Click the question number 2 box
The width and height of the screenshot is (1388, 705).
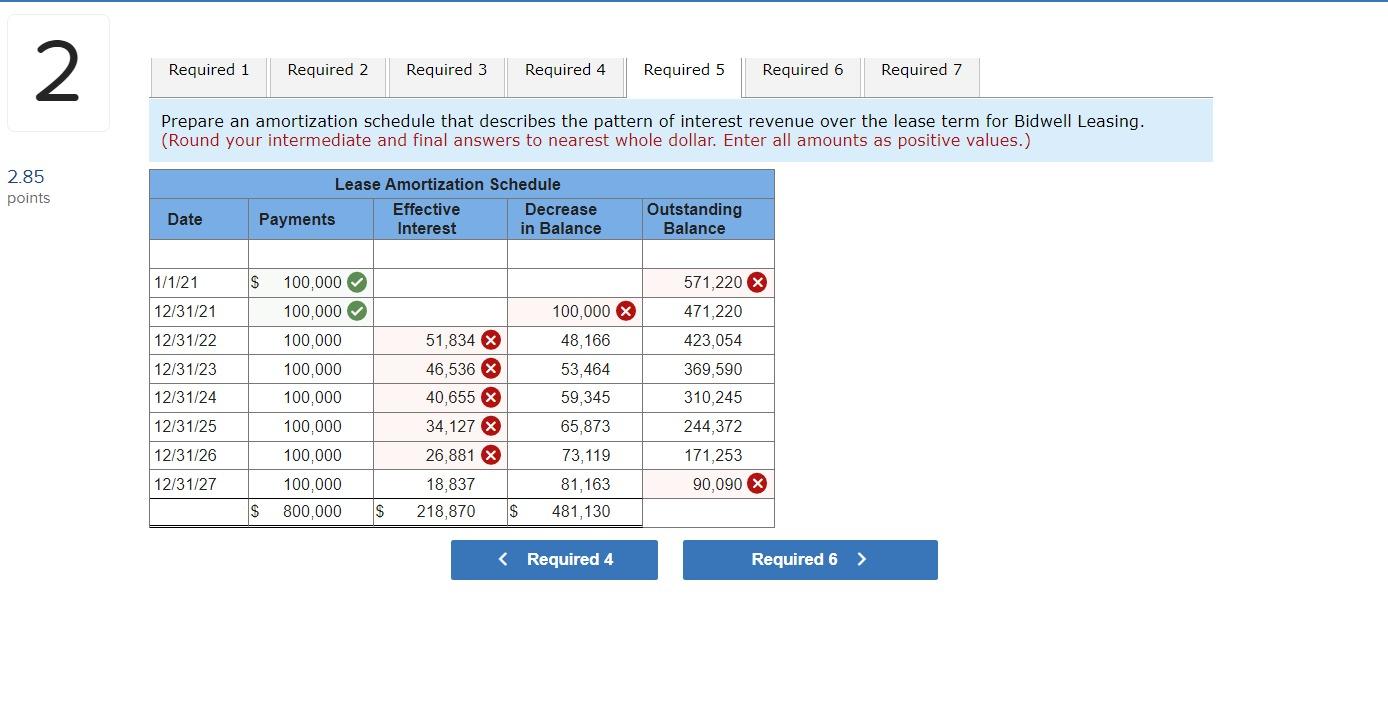[x=57, y=70]
